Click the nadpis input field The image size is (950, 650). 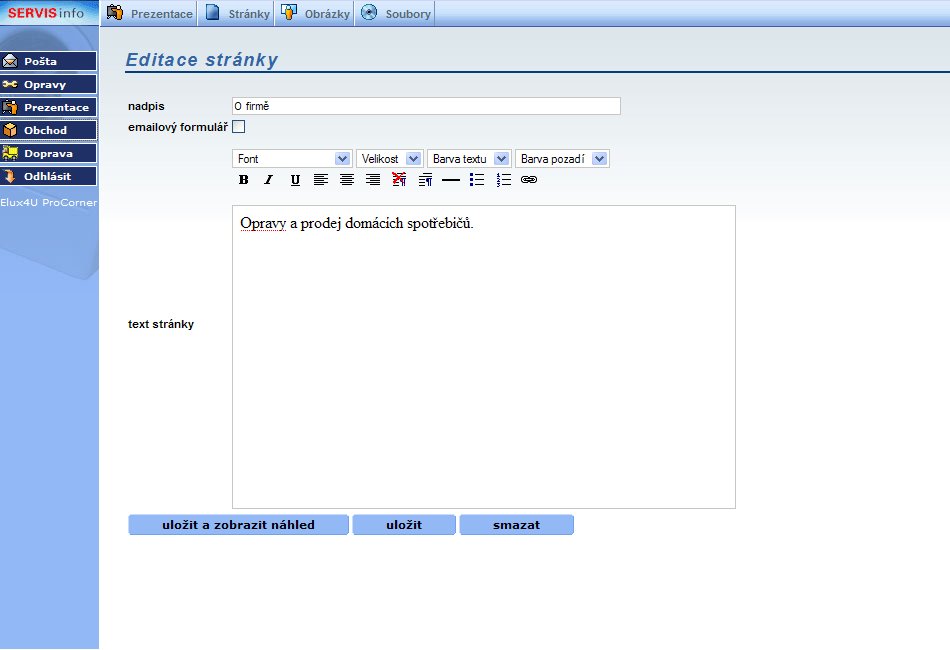427,106
